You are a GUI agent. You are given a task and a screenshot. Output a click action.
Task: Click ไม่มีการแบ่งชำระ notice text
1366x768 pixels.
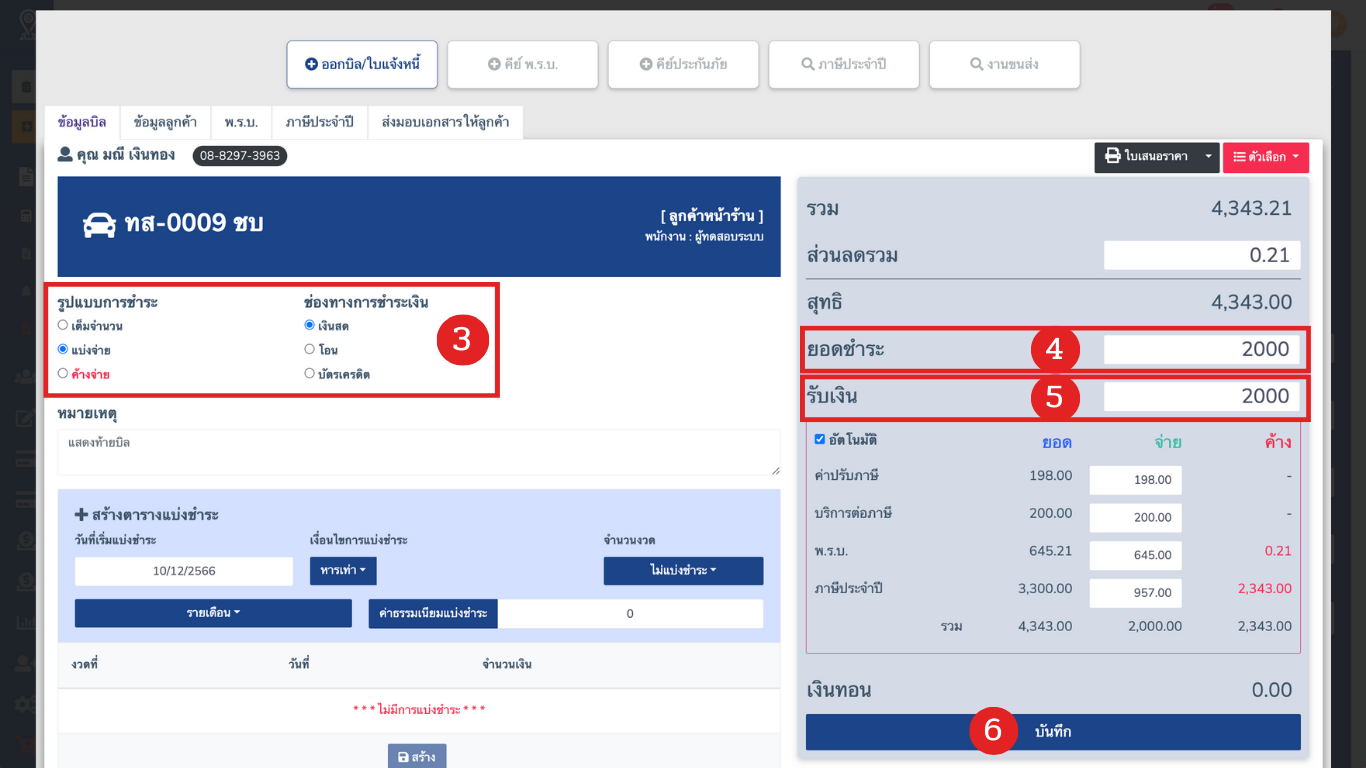[419, 710]
